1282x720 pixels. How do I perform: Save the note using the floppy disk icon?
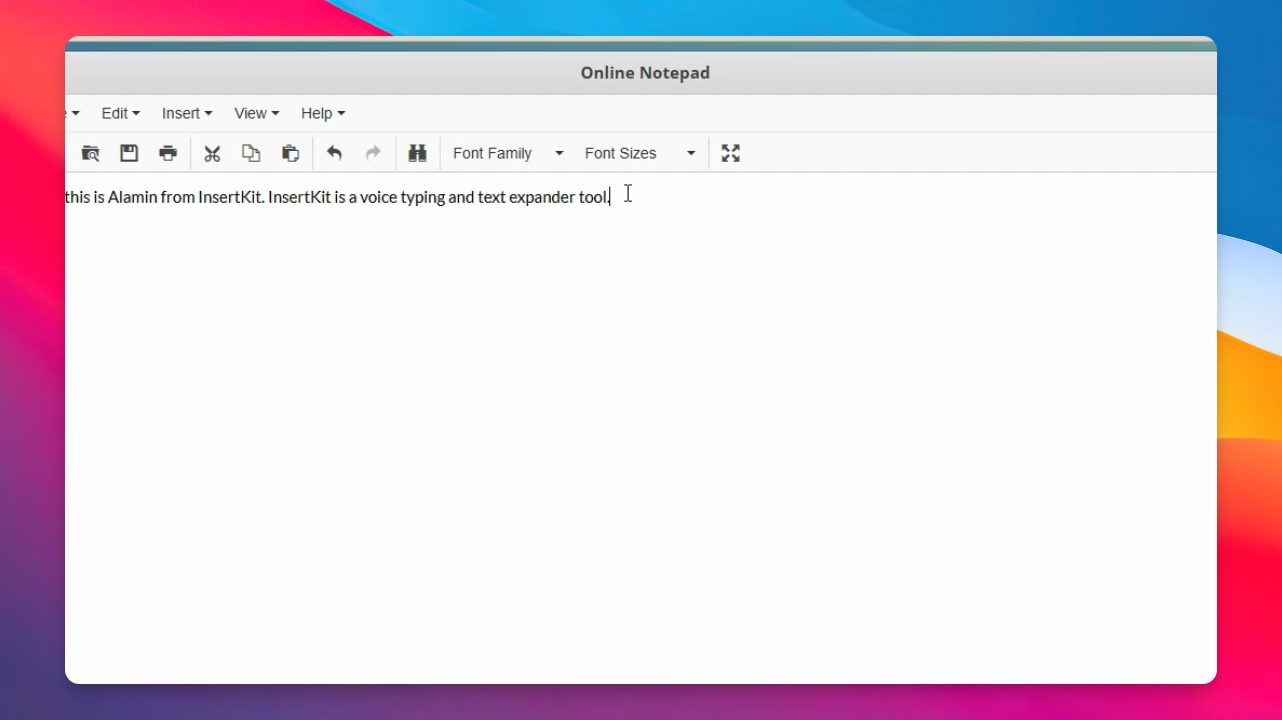(x=129, y=153)
